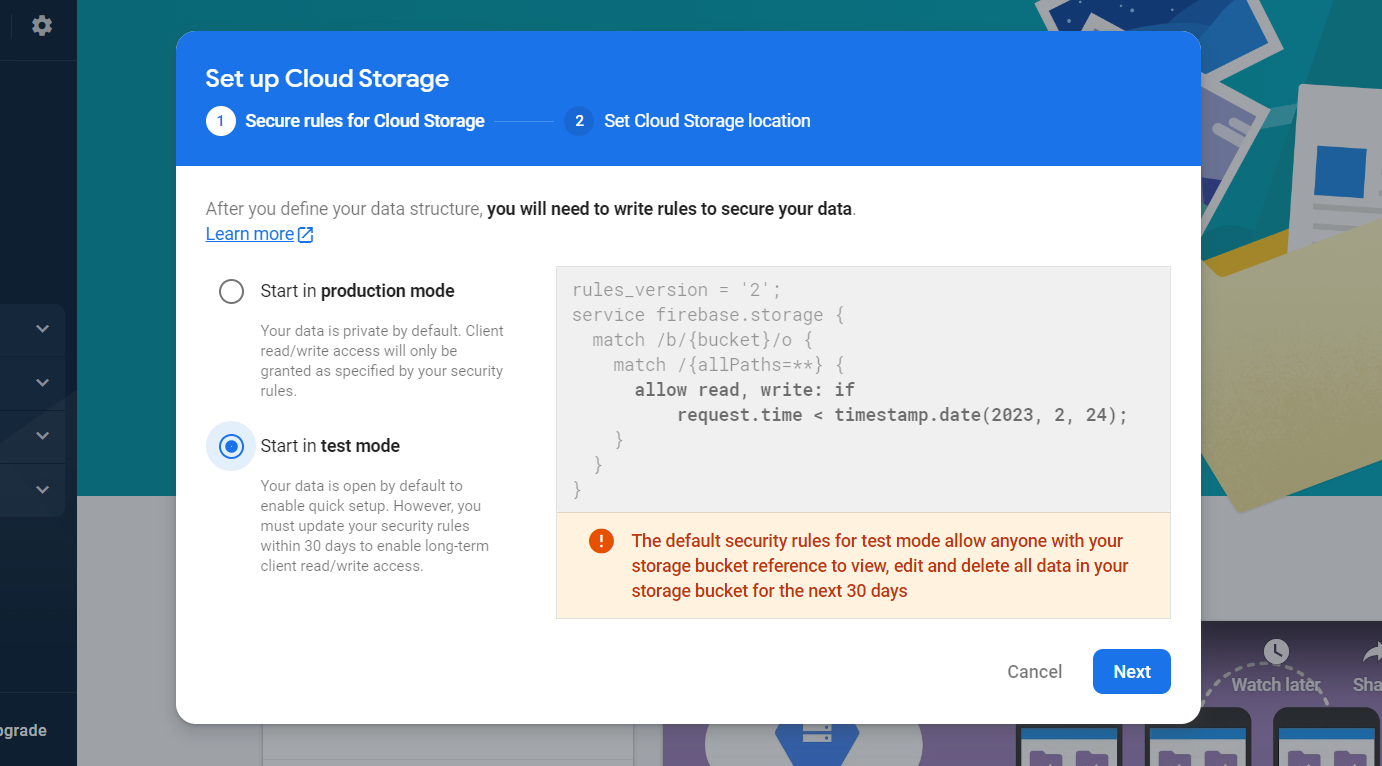Image resolution: width=1382 pixels, height=766 pixels.
Task: Click the "allow read, write: if" code line
Action: tap(745, 390)
